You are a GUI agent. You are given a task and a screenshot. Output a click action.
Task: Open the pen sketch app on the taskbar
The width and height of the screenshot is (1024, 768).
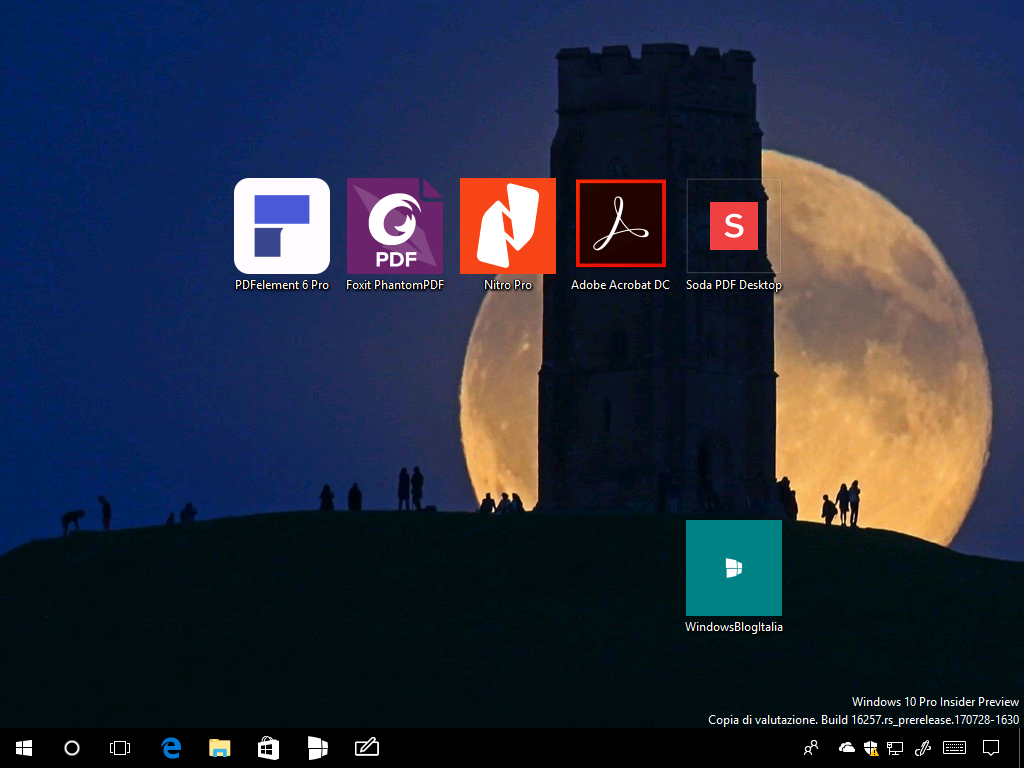pyautogui.click(x=366, y=748)
